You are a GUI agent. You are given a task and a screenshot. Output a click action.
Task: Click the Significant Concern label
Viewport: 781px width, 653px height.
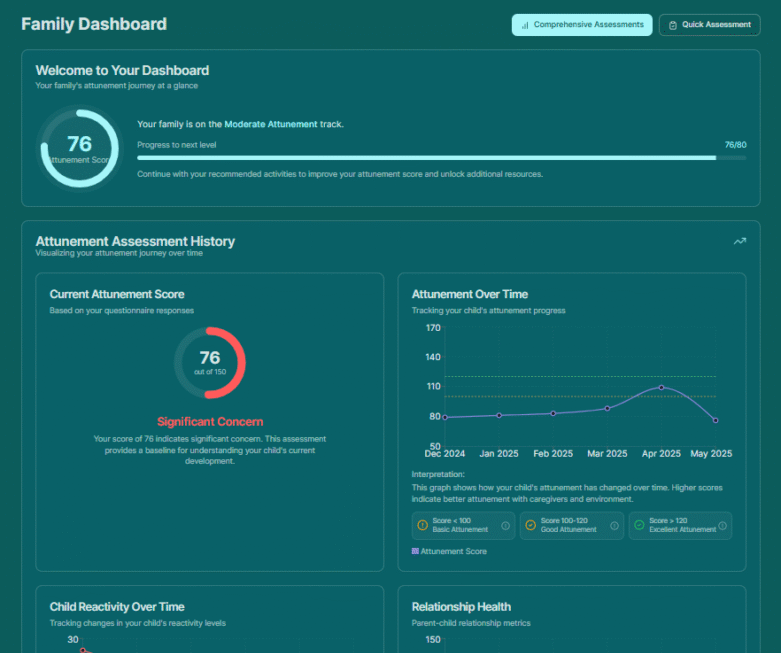[210, 422]
